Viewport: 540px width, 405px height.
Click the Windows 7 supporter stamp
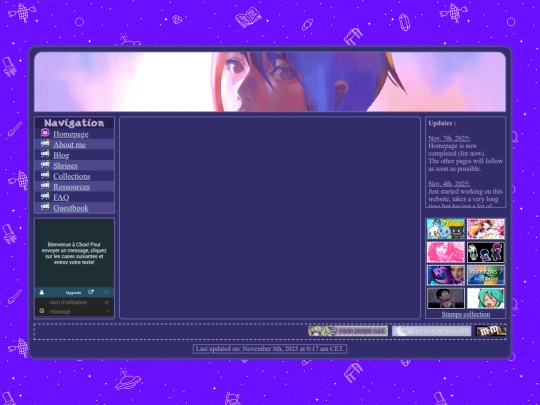click(486, 275)
